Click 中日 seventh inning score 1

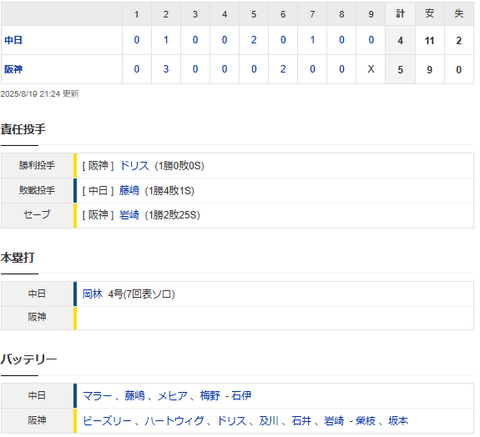click(312, 40)
